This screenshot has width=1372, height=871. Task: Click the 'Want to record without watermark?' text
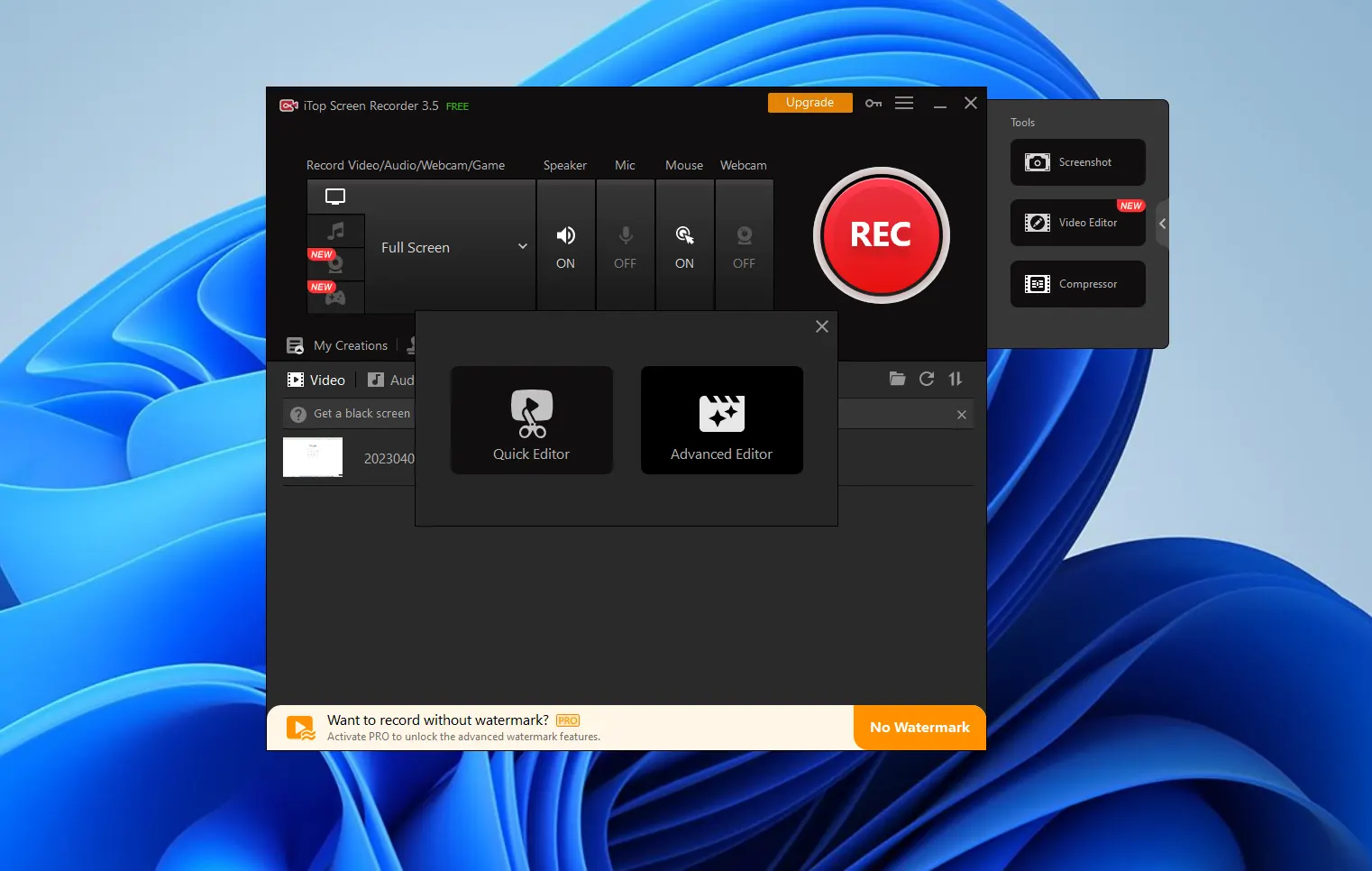[x=438, y=720]
